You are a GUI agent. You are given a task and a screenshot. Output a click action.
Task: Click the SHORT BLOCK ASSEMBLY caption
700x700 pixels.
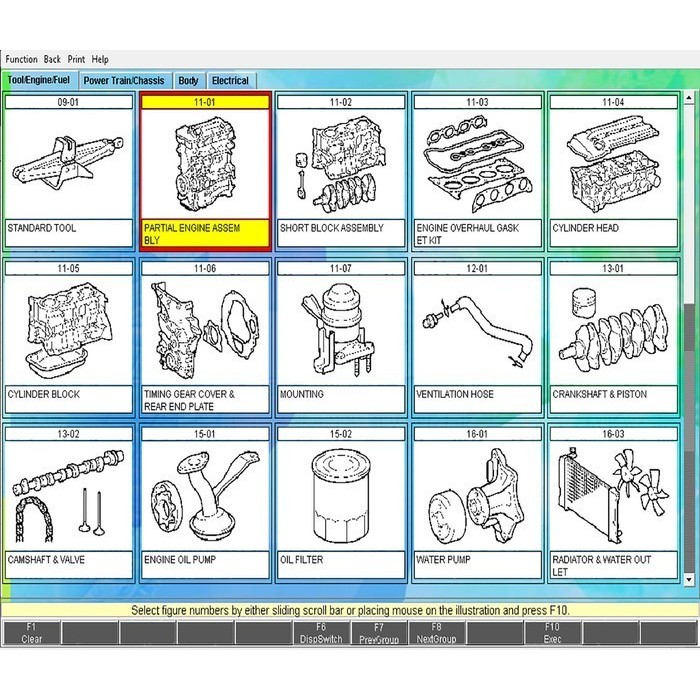click(341, 233)
